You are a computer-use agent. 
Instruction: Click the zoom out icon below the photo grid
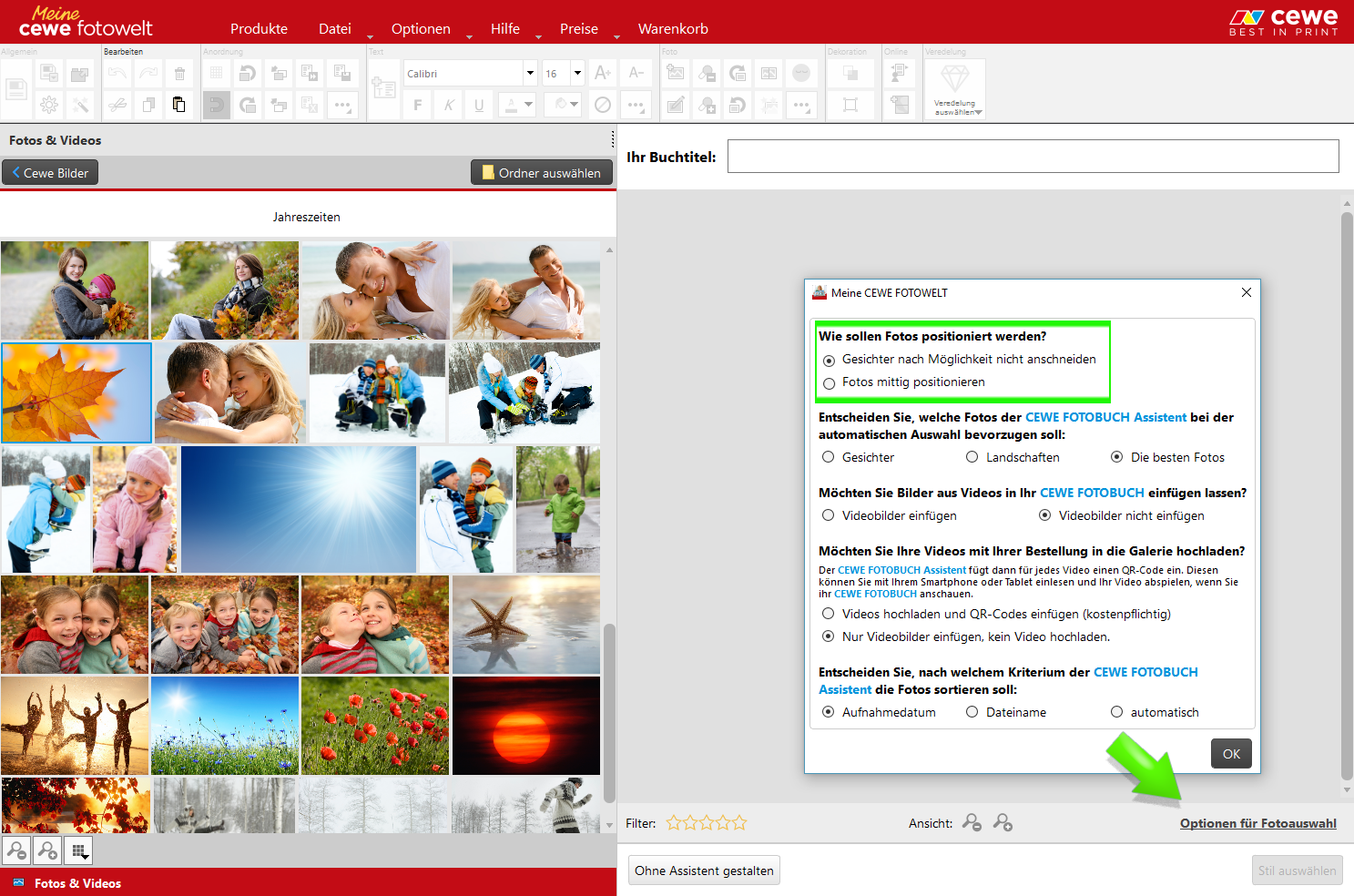pyautogui.click(x=16, y=850)
